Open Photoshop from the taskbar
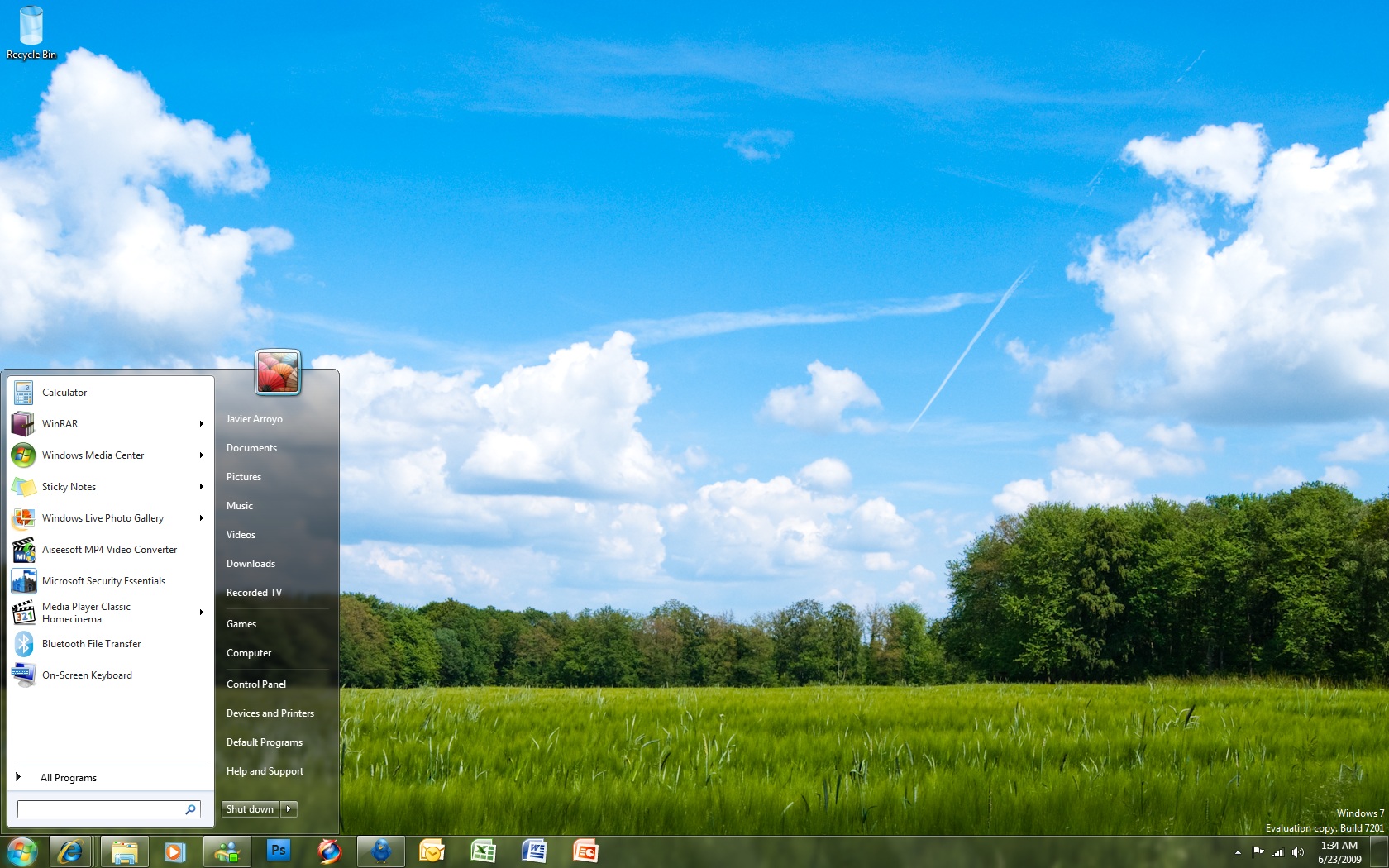This screenshot has height=868, width=1389. point(279,851)
